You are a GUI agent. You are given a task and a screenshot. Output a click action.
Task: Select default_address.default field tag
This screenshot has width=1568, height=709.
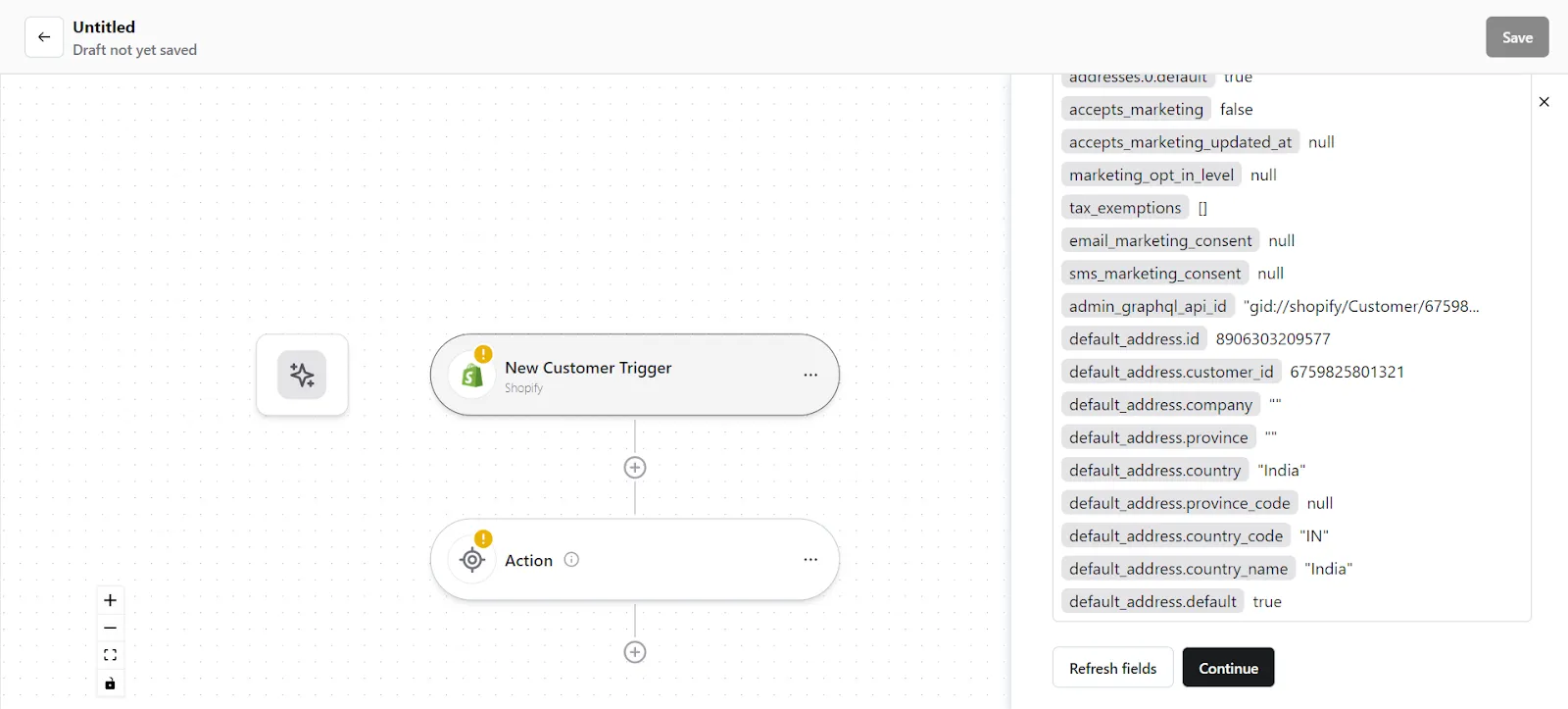click(x=1152, y=602)
